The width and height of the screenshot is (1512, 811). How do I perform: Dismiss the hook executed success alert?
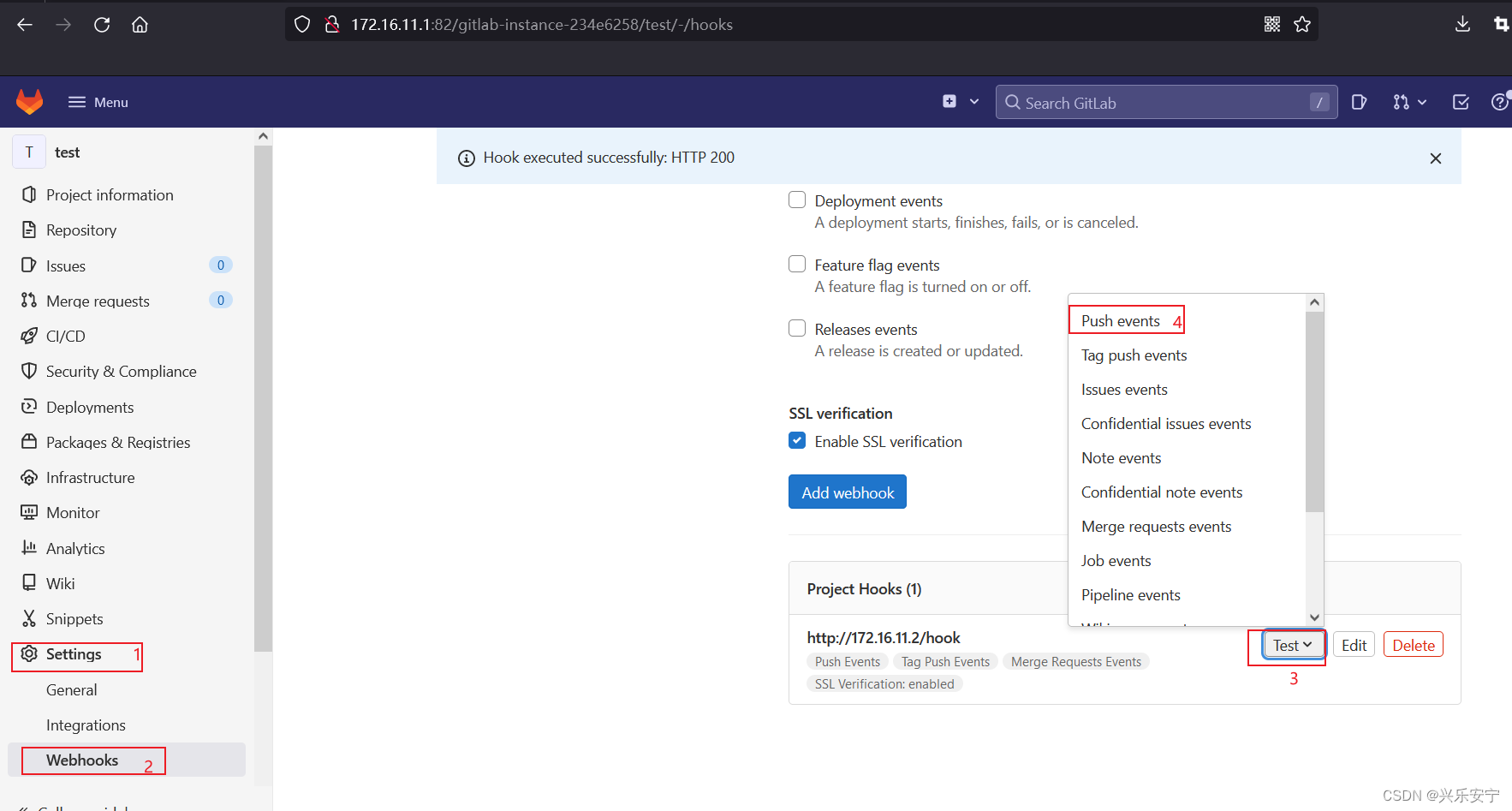pos(1436,158)
